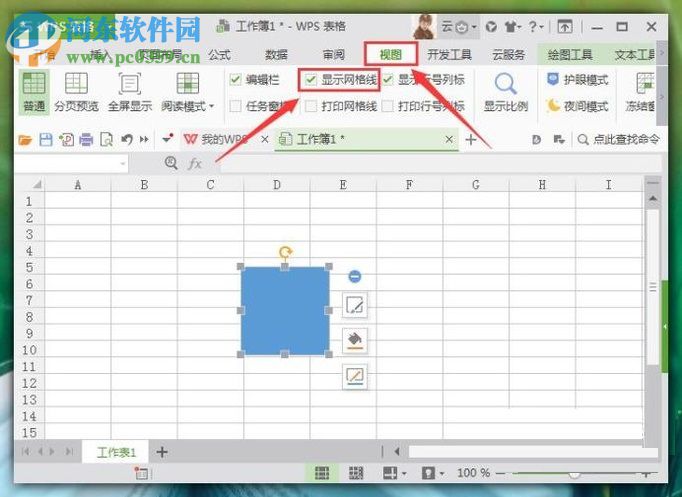Click horizontal scrollbar left arrow
The image size is (682, 497).
(x=397, y=452)
